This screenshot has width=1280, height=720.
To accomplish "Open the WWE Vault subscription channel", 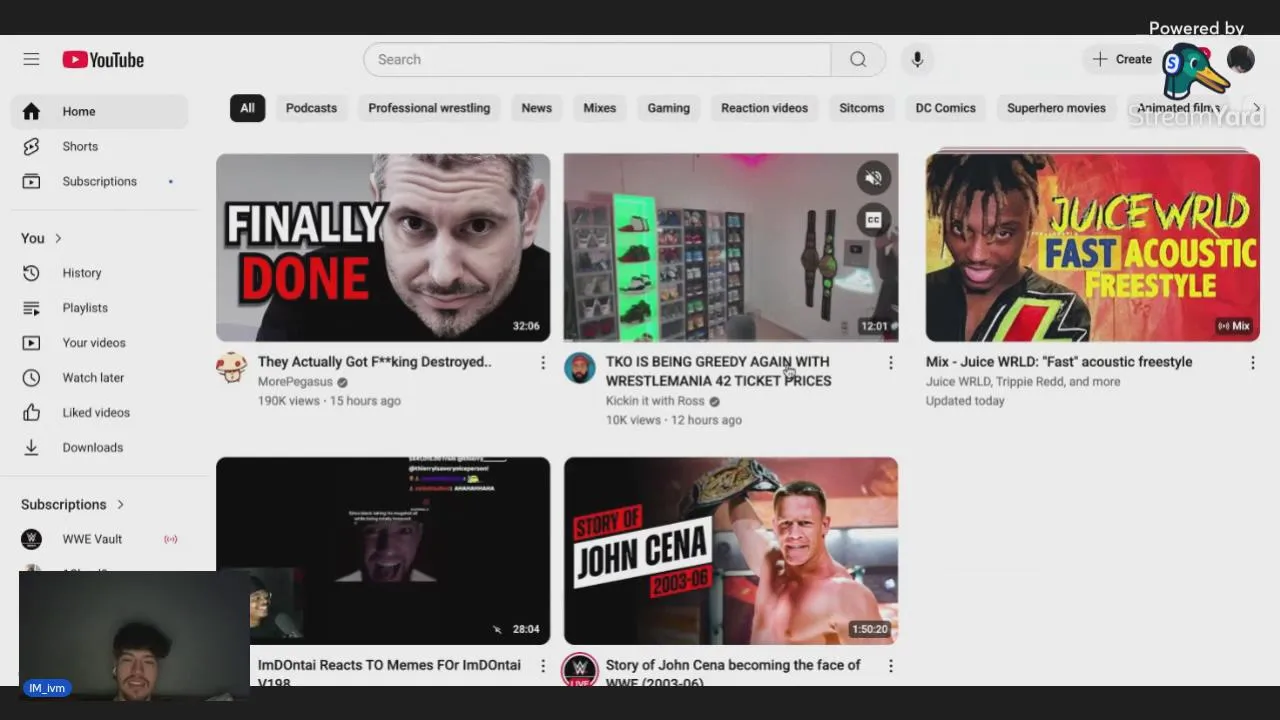I will pyautogui.click(x=99, y=539).
